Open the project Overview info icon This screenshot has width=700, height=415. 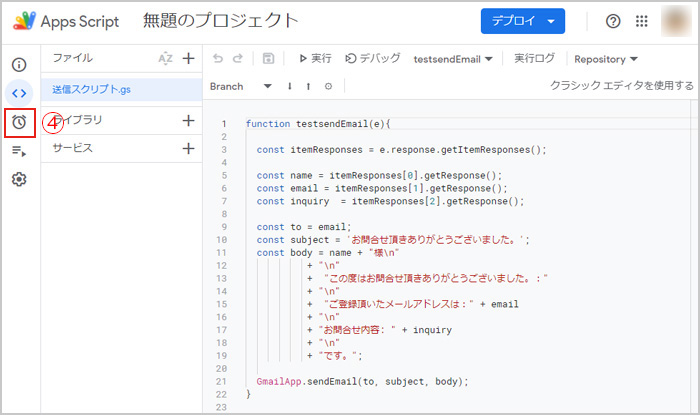tap(19, 65)
